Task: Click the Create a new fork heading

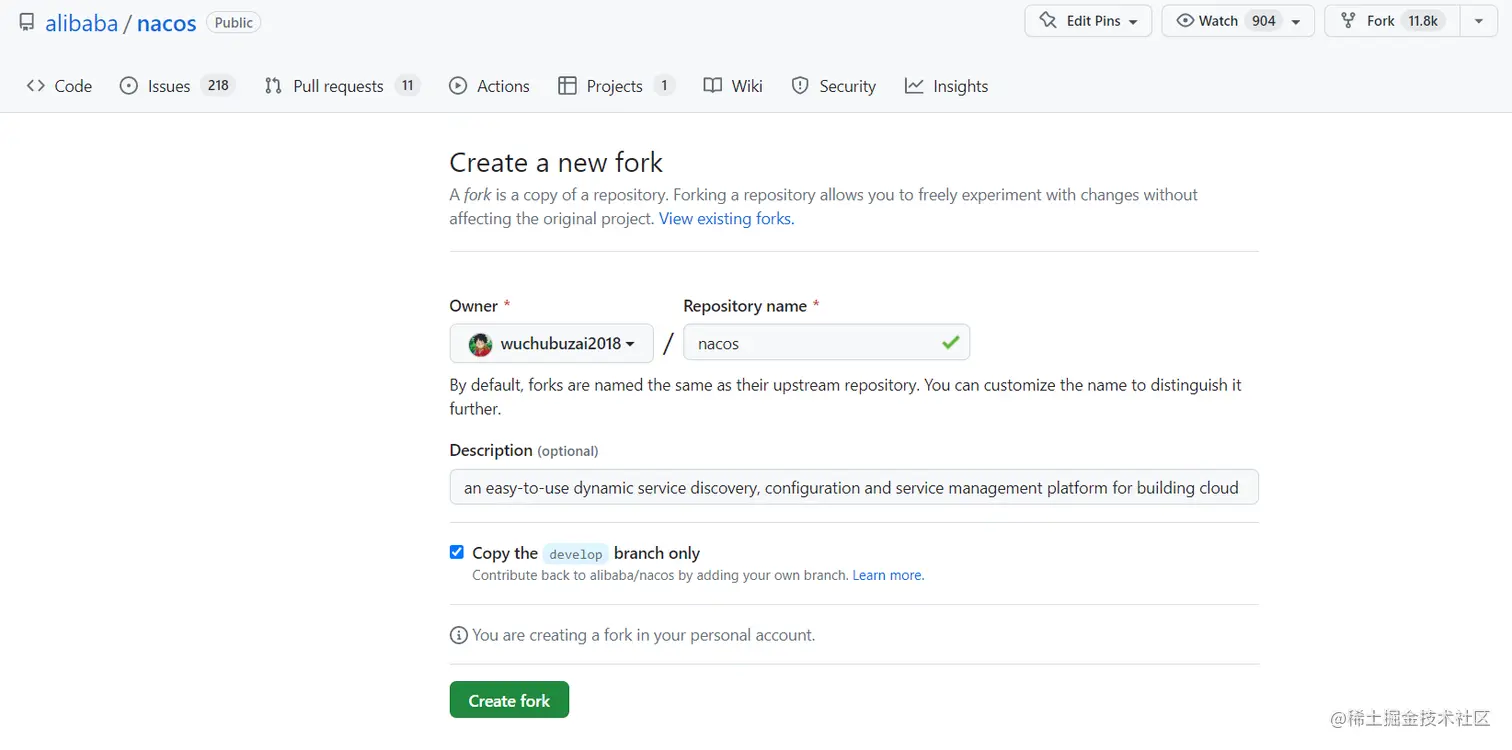Action: click(x=556, y=163)
